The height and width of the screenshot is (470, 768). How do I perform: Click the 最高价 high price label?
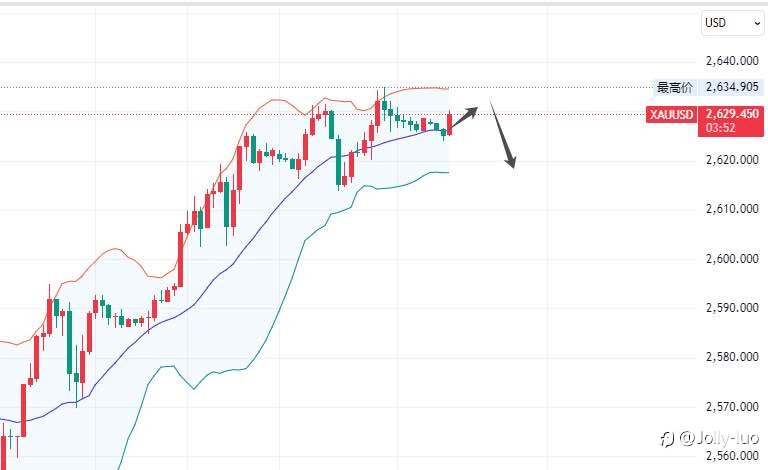(x=675, y=88)
